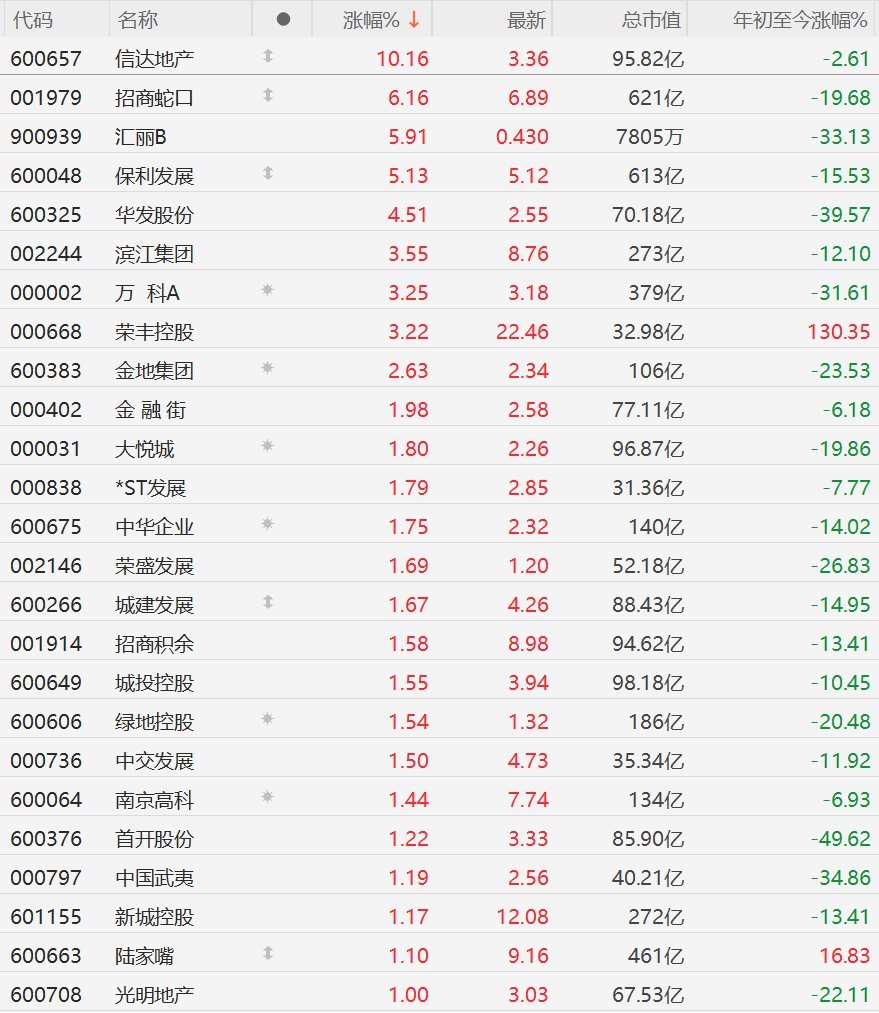Screen dimensions: 879x1013
Task: Toggle the star flag on 中华企业
Action: coord(267,524)
